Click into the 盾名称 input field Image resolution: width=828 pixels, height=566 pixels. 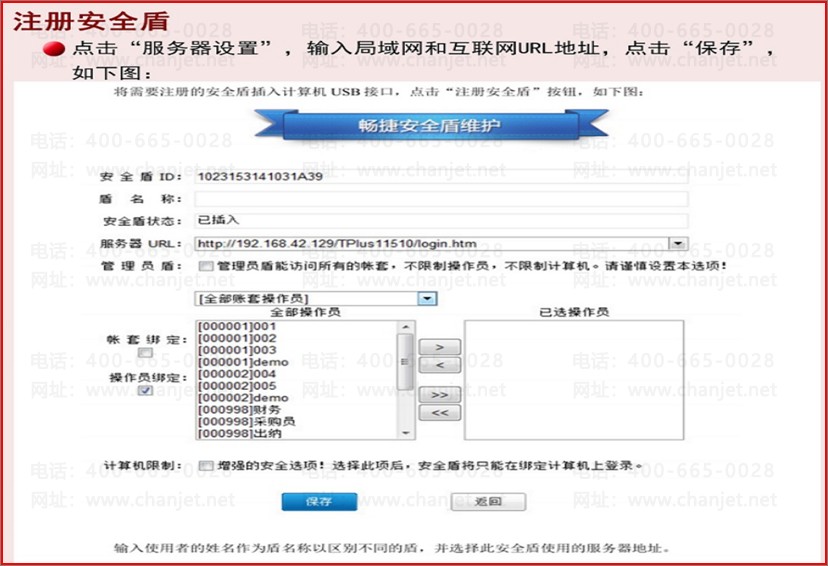point(441,199)
